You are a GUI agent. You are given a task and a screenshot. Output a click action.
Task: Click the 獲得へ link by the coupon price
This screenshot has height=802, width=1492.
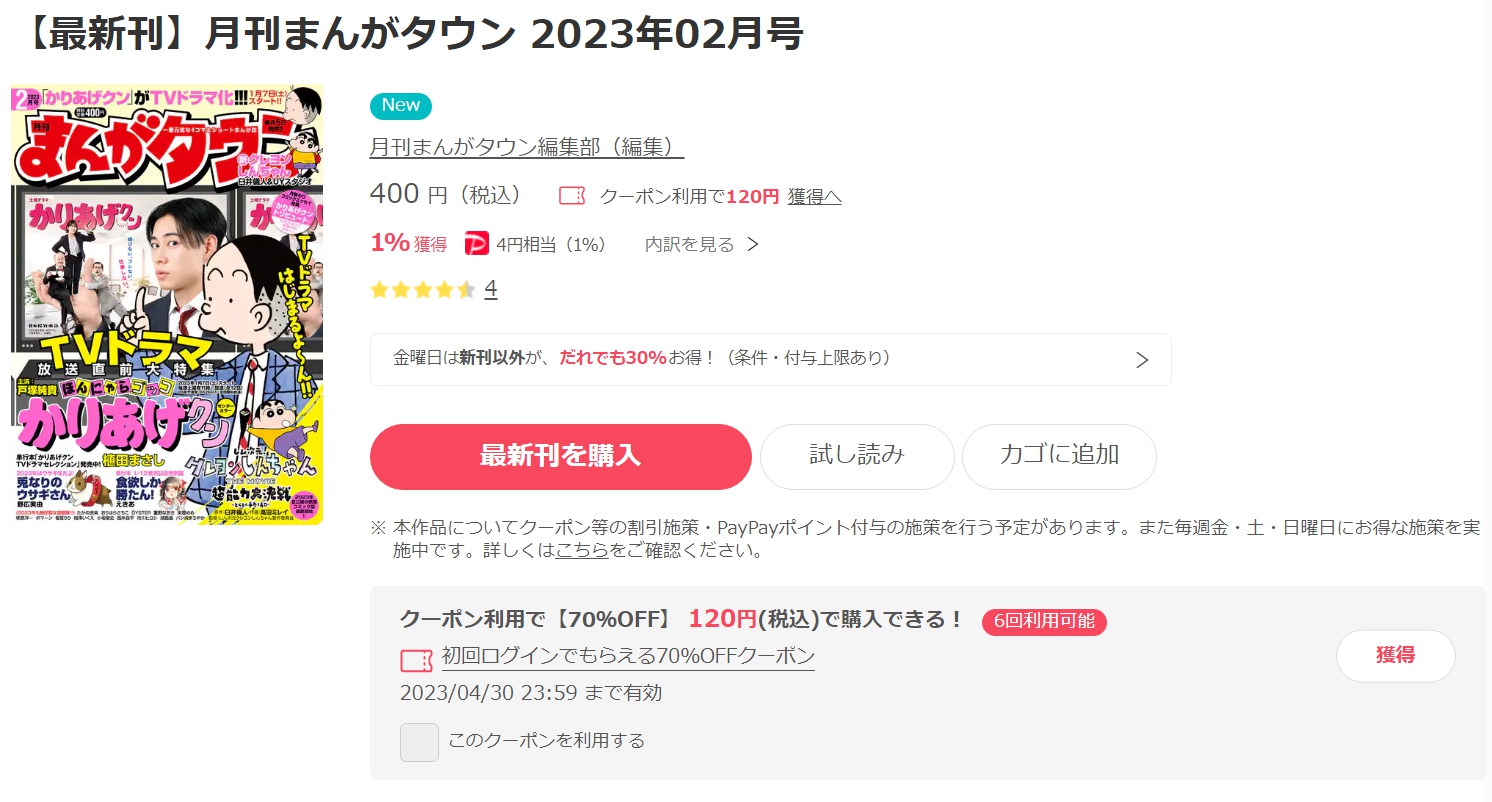point(814,196)
